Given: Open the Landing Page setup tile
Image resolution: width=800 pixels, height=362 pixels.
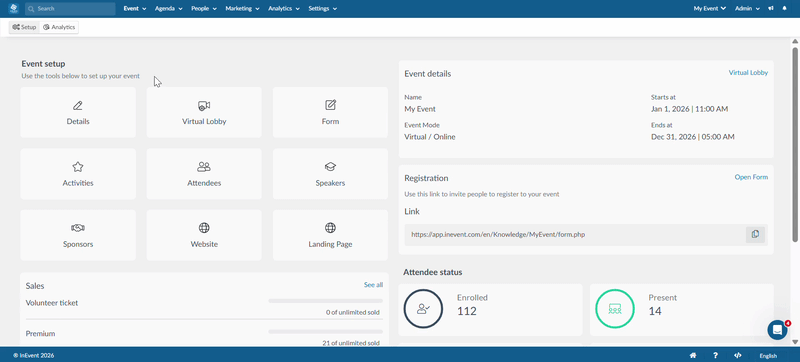Looking at the screenshot, I should (x=330, y=235).
